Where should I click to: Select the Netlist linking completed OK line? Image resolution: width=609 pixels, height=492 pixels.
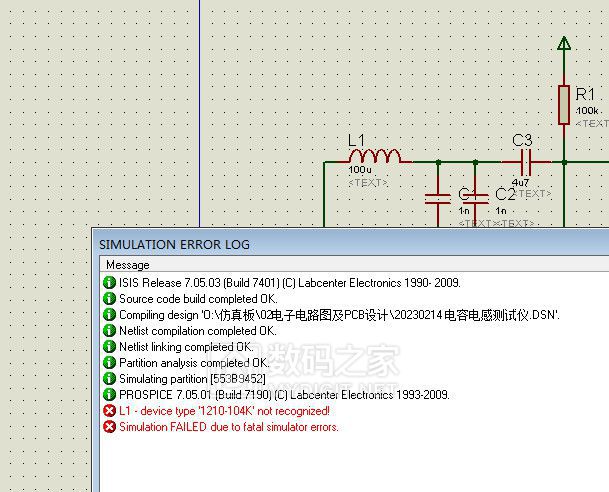(x=186, y=347)
